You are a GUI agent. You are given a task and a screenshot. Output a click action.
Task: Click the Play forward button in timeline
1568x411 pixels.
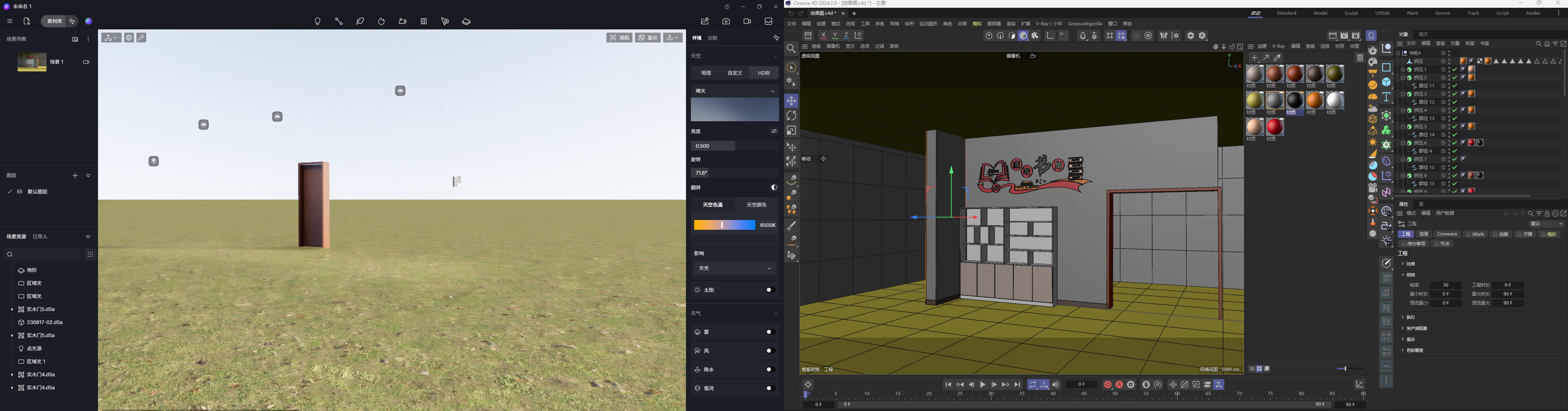pyautogui.click(x=982, y=385)
